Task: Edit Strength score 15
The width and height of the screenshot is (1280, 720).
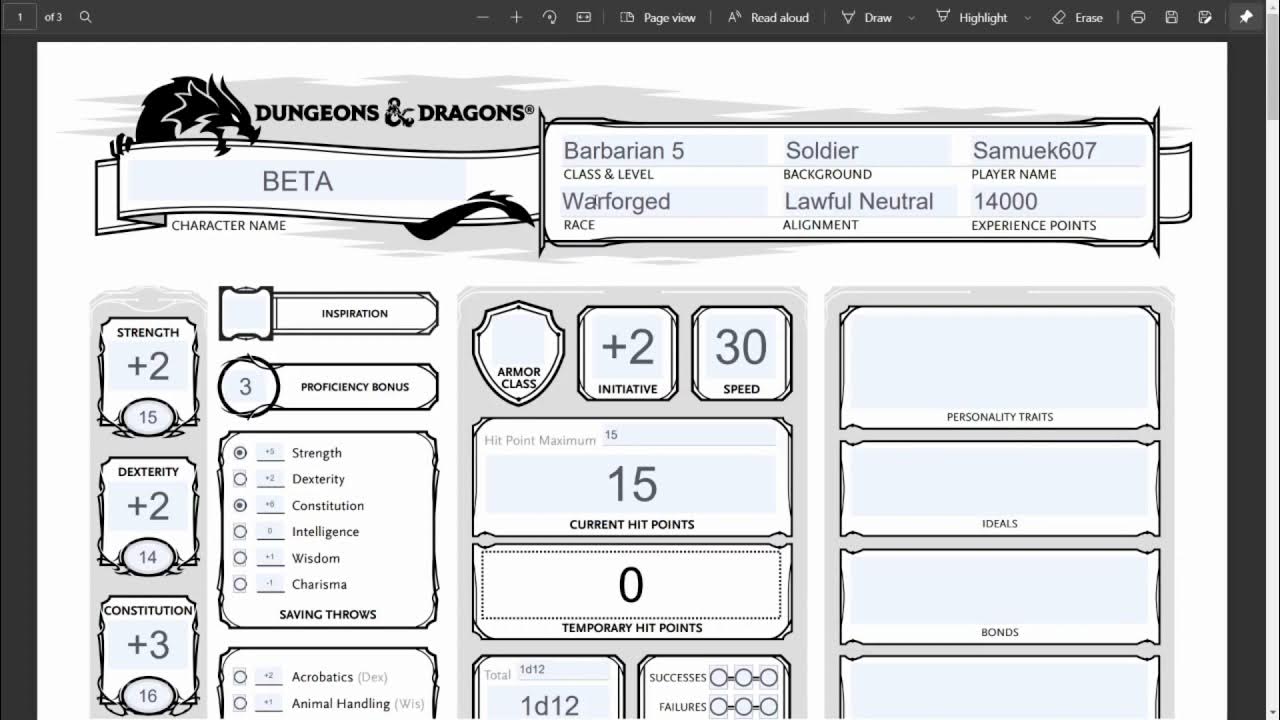Action: pos(148,417)
